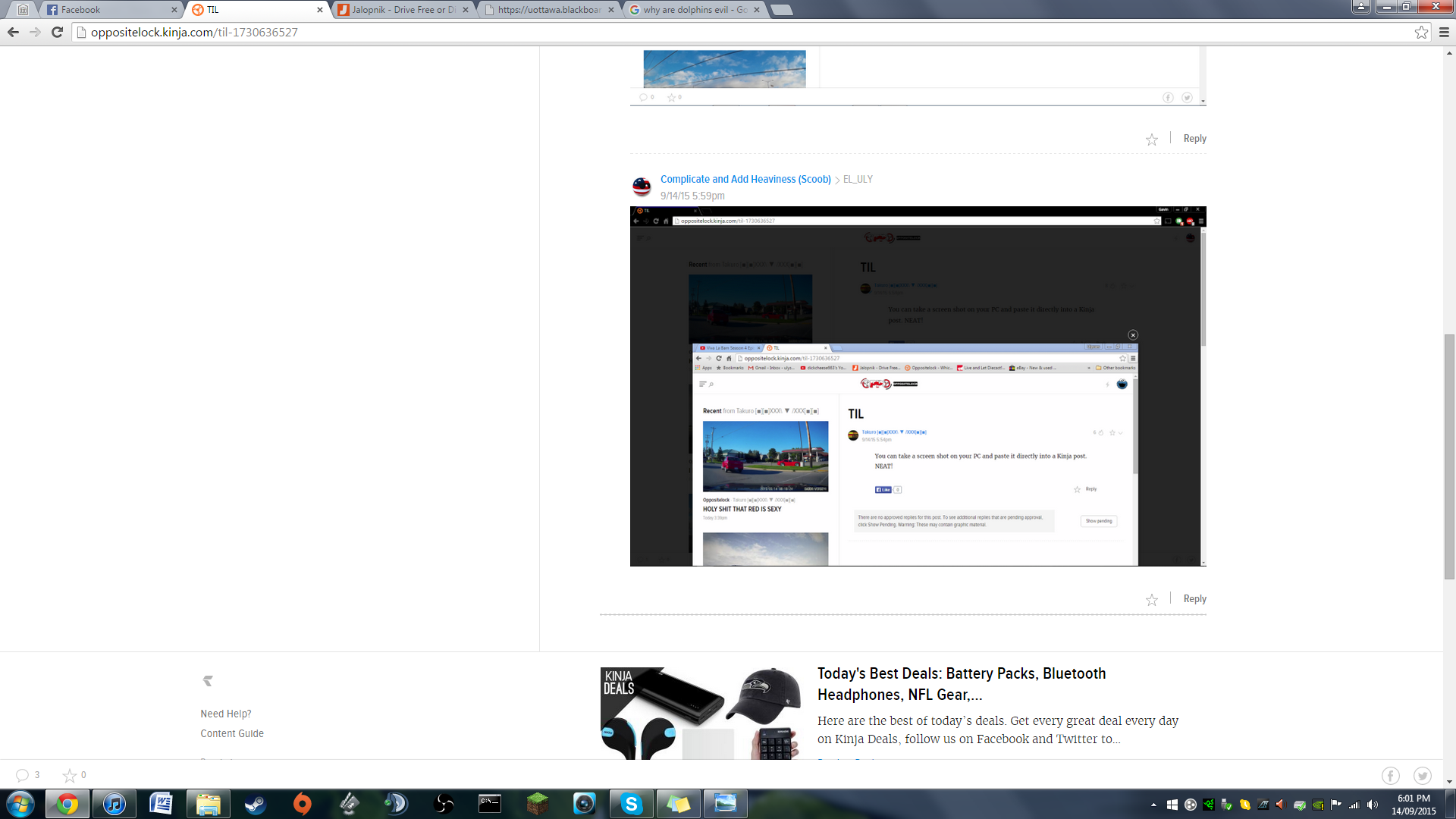Click the small comment icon under sky image
This screenshot has width=1456, height=819.
point(644,97)
